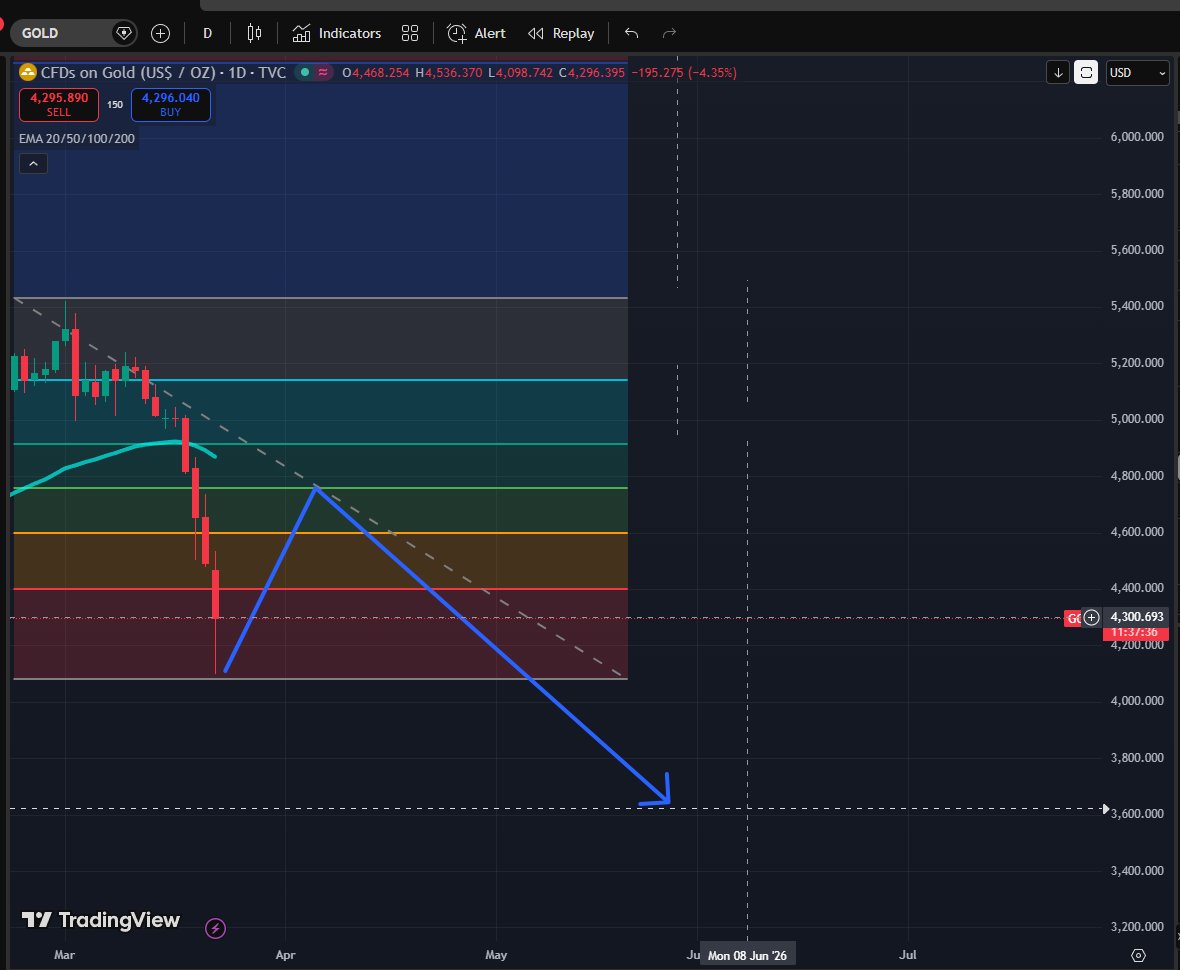The width and height of the screenshot is (1180, 970).
Task: Open chart settings gear at bottom right
Action: [1138, 955]
